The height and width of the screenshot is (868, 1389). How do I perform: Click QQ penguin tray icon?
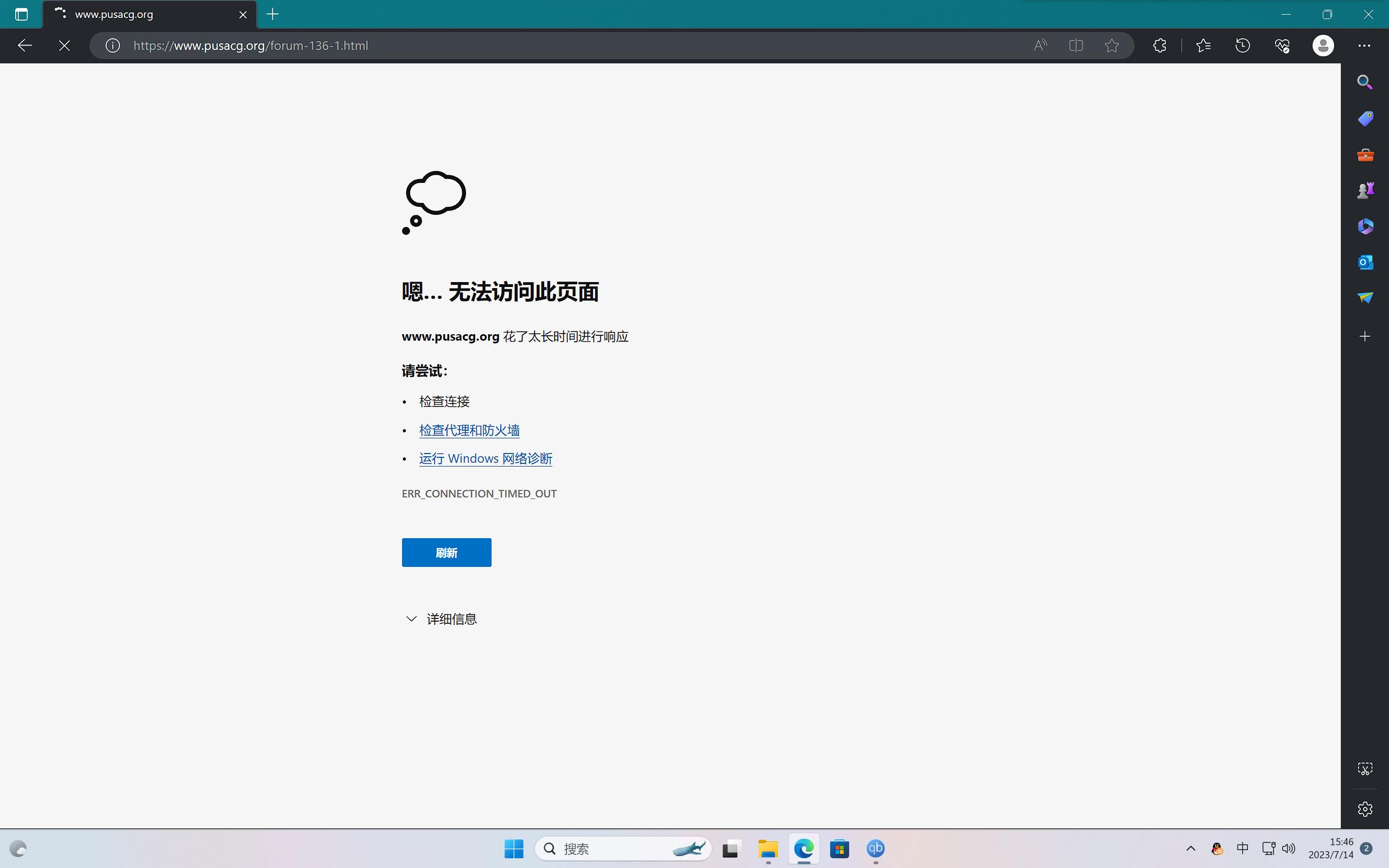tap(1217, 848)
